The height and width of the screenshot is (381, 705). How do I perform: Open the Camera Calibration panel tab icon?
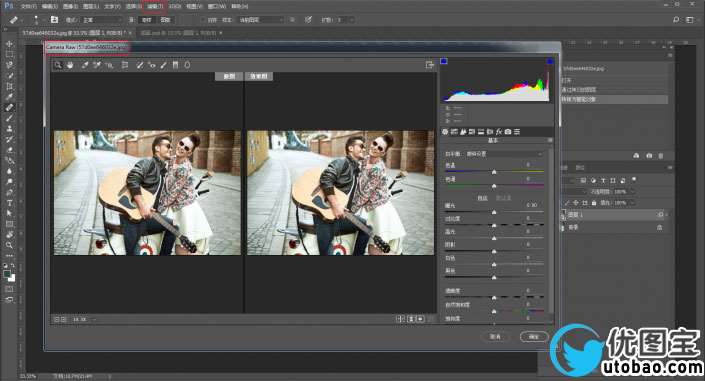click(508, 131)
